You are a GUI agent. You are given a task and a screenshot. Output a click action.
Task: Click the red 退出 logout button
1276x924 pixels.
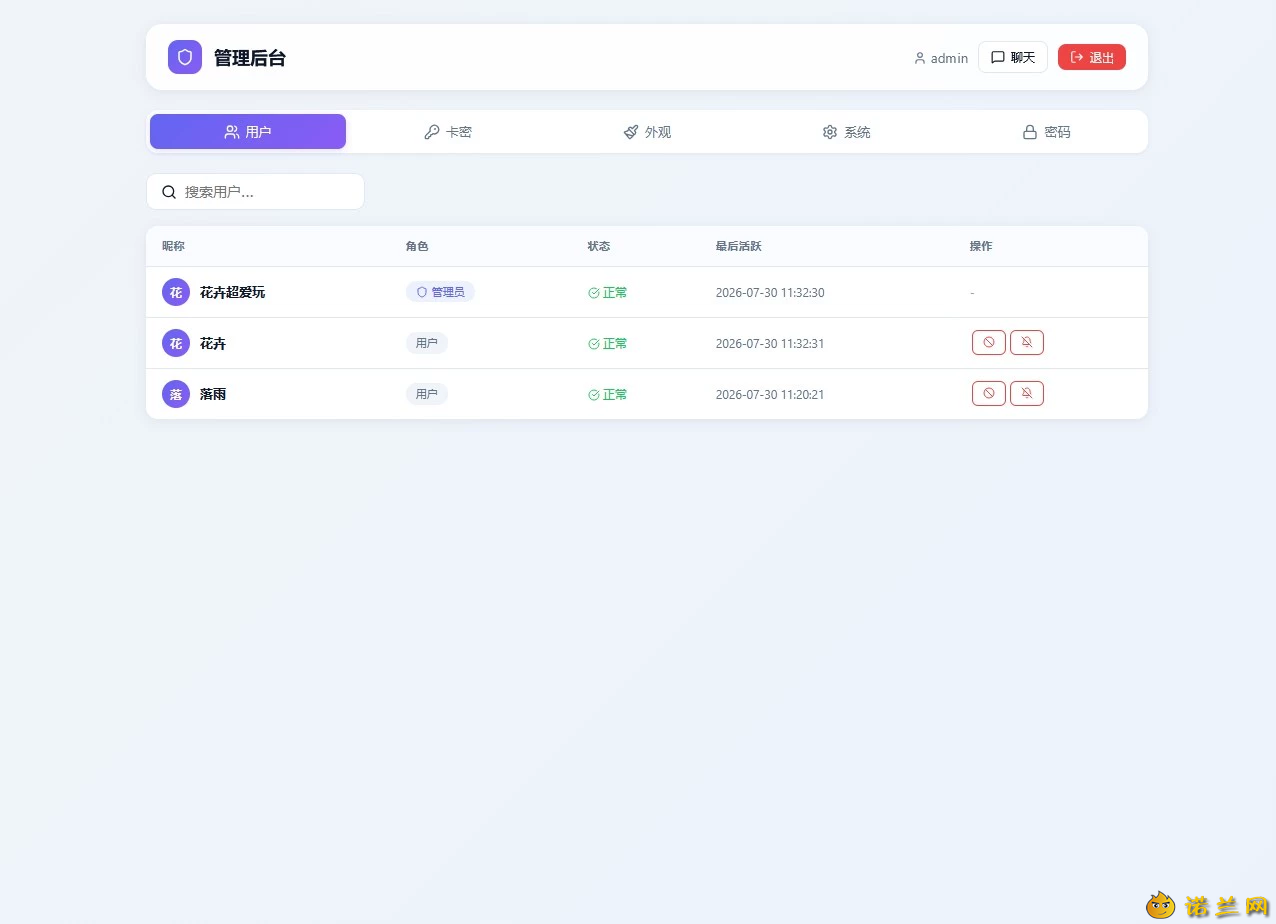point(1092,57)
